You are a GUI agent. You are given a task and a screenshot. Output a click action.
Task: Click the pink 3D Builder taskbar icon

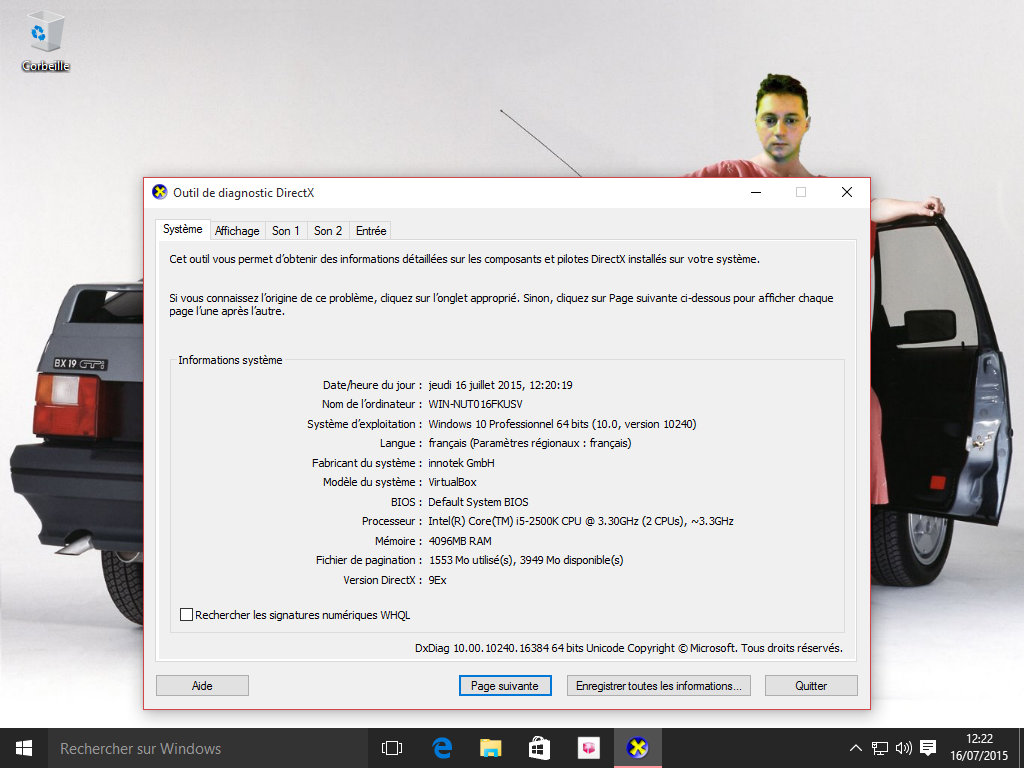(x=589, y=747)
